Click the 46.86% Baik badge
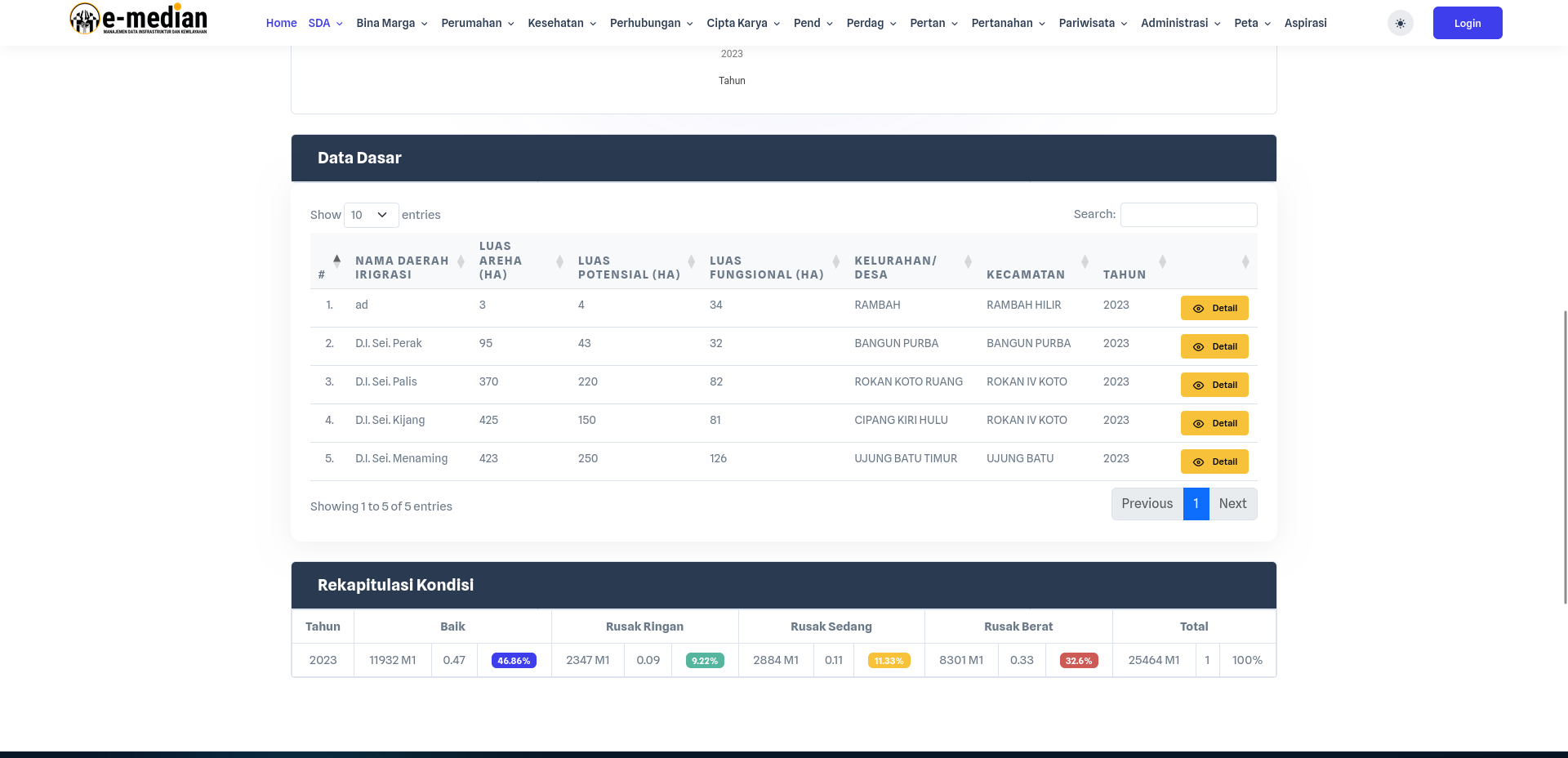This screenshot has height=758, width=1568. point(514,661)
